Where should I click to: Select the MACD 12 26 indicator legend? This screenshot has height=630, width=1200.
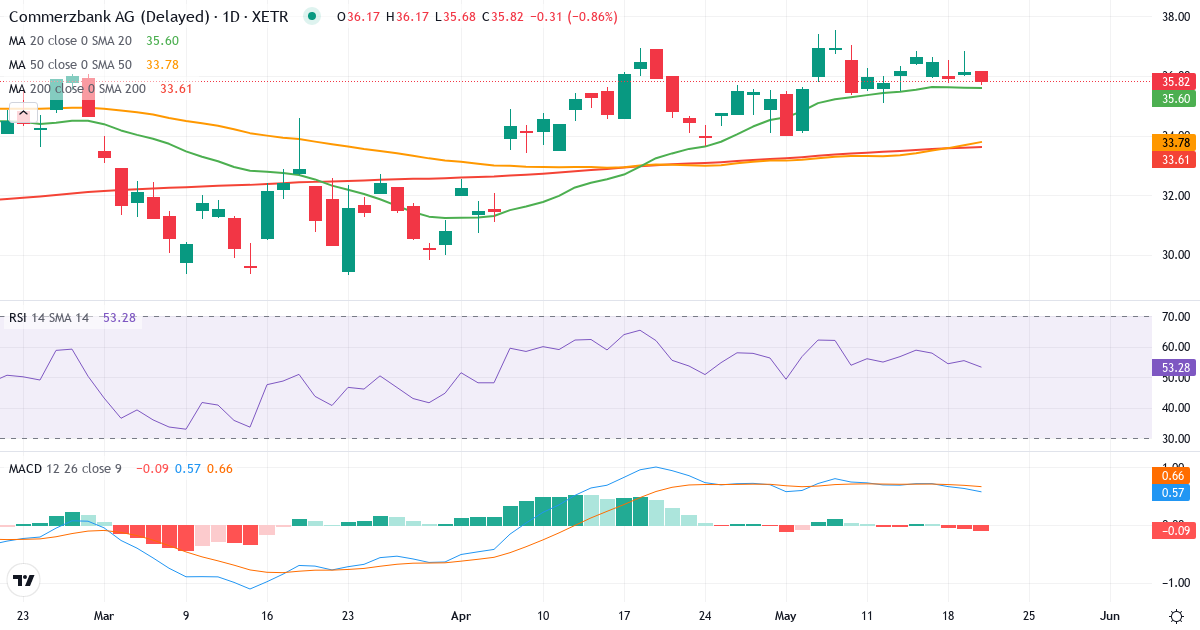(x=120, y=468)
